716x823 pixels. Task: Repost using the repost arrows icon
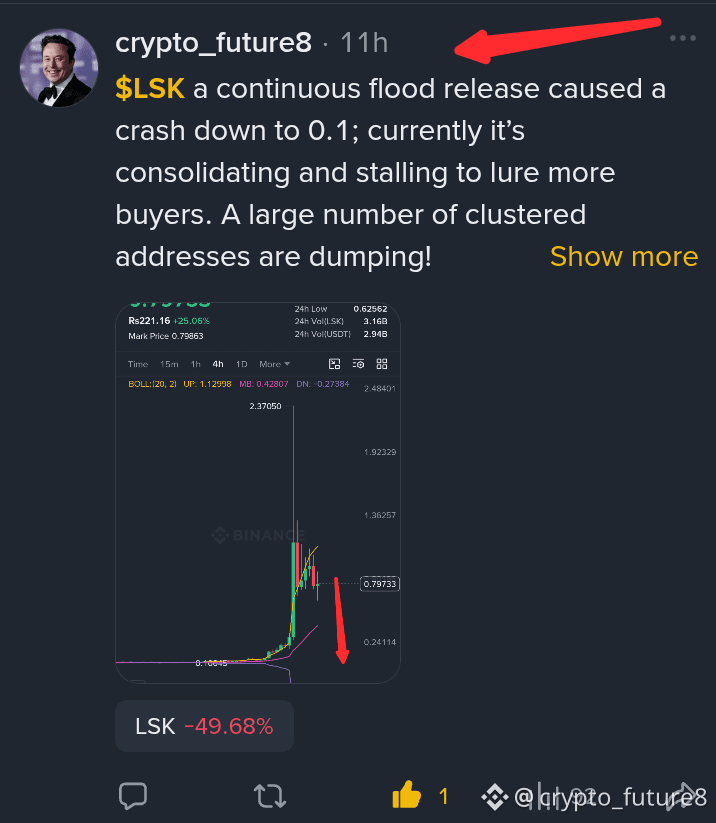click(270, 796)
